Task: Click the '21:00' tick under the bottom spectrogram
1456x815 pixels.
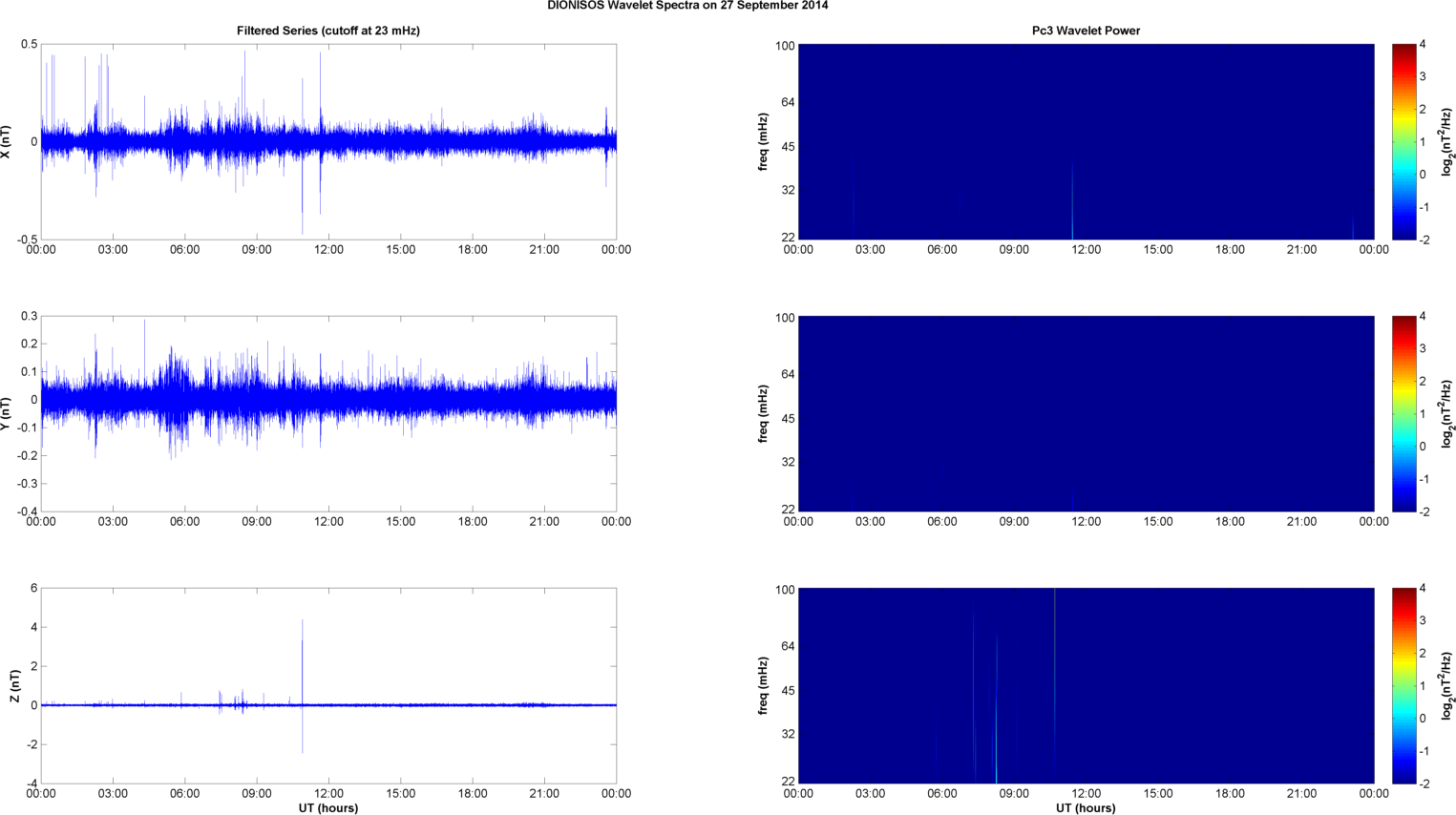Action: [1301, 793]
